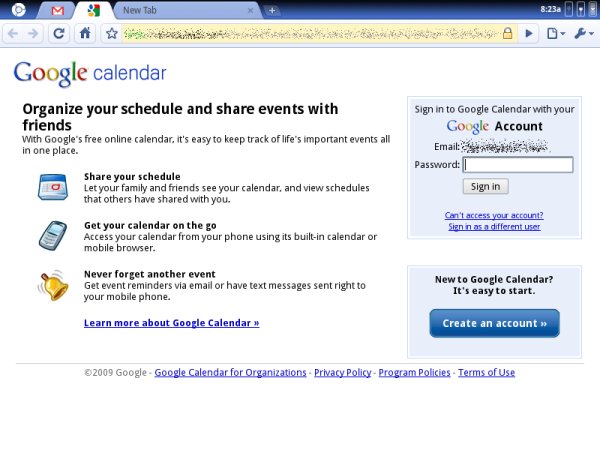This screenshot has height=450, width=600.
Task: Click the SSL padlock icon
Action: 507,33
